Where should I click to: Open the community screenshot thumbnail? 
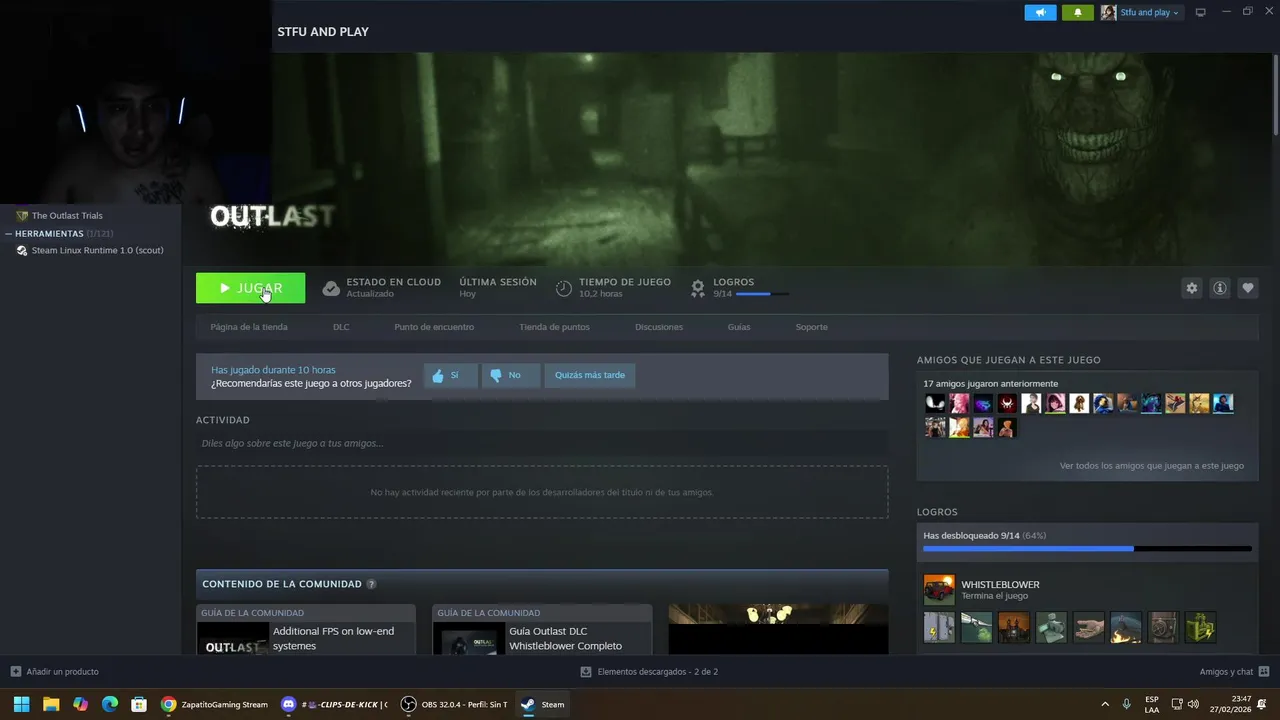coord(778,629)
